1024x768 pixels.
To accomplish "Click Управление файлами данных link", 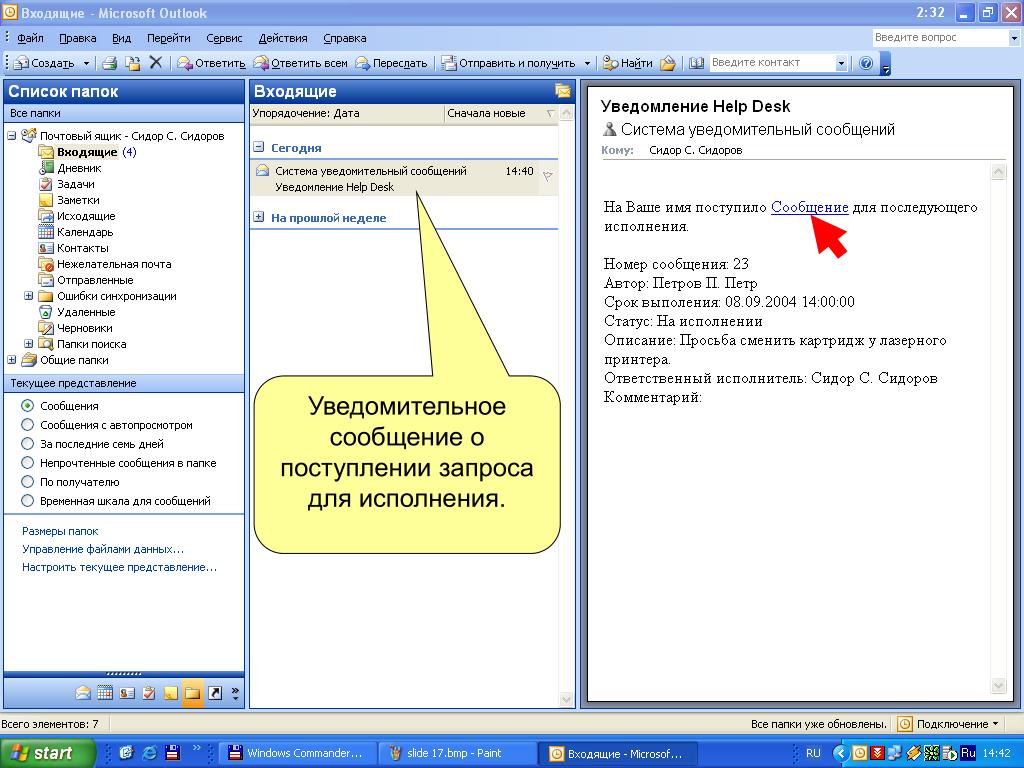I will coord(103,549).
